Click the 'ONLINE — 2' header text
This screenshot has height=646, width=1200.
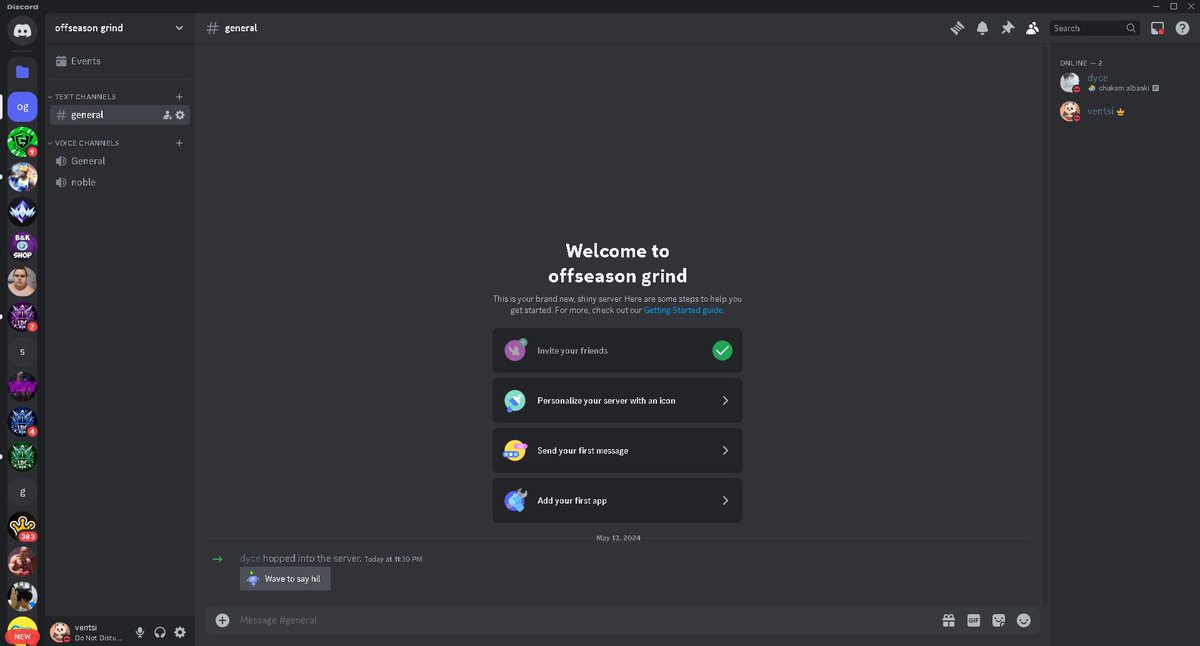click(x=1081, y=62)
